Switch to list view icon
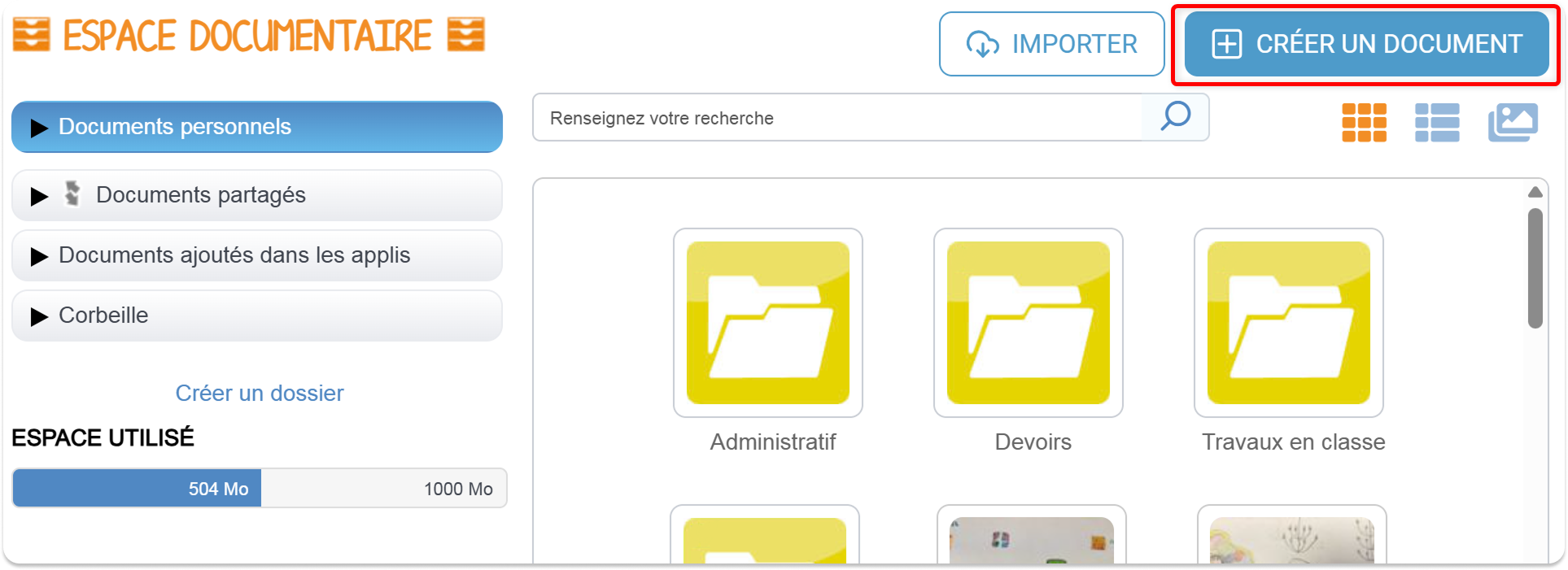The image size is (1568, 570). click(x=1437, y=123)
